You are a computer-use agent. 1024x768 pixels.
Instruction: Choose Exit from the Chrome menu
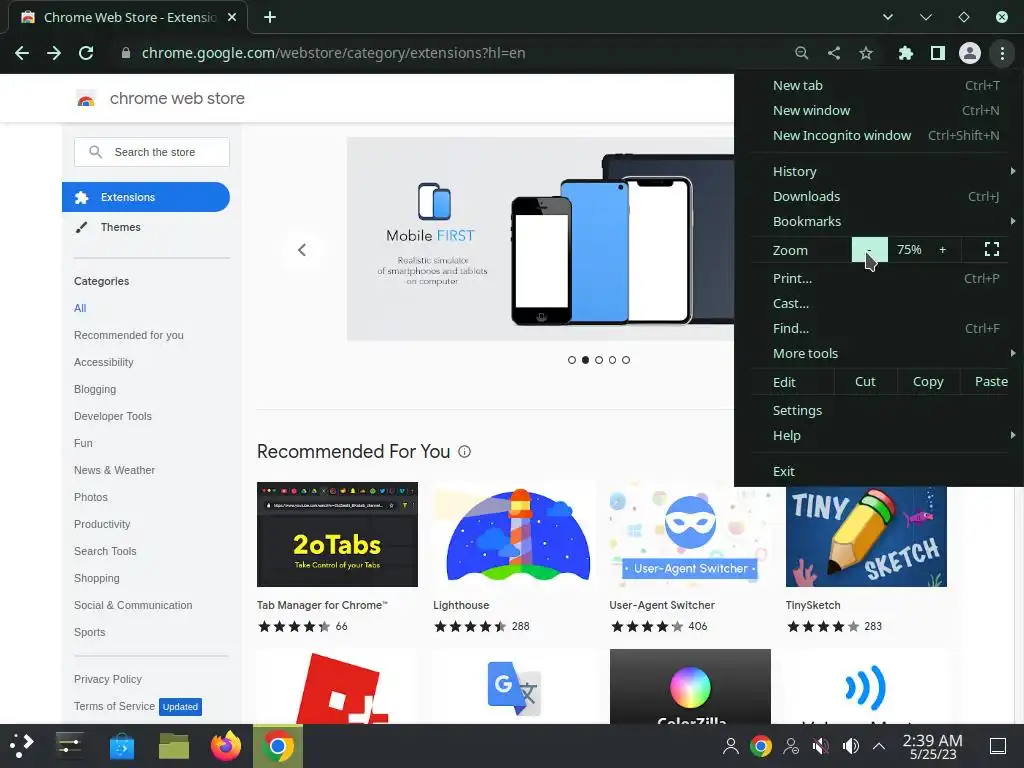(879, 472)
